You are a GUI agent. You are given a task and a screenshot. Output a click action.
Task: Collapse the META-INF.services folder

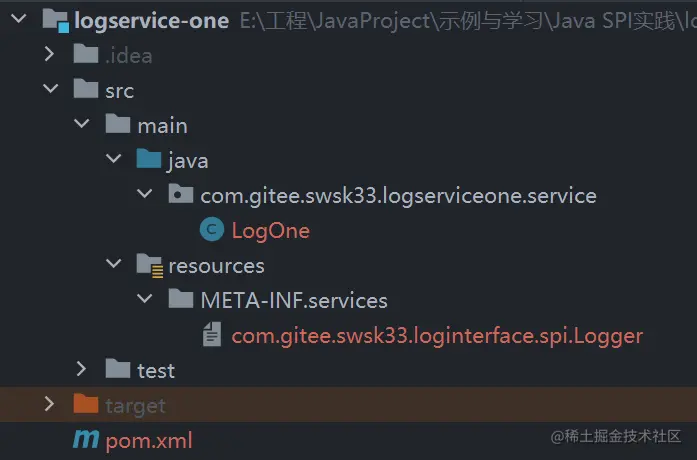(x=145, y=300)
